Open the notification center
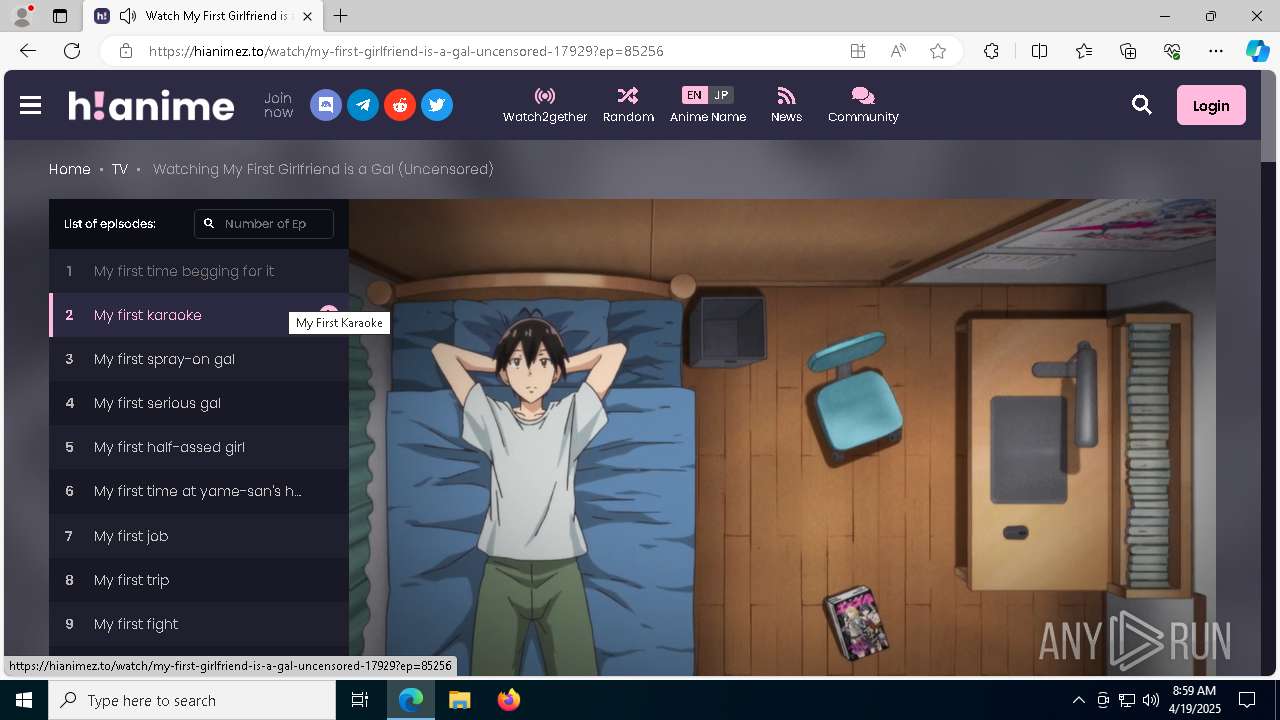The width and height of the screenshot is (1280, 720). pos(1247,700)
